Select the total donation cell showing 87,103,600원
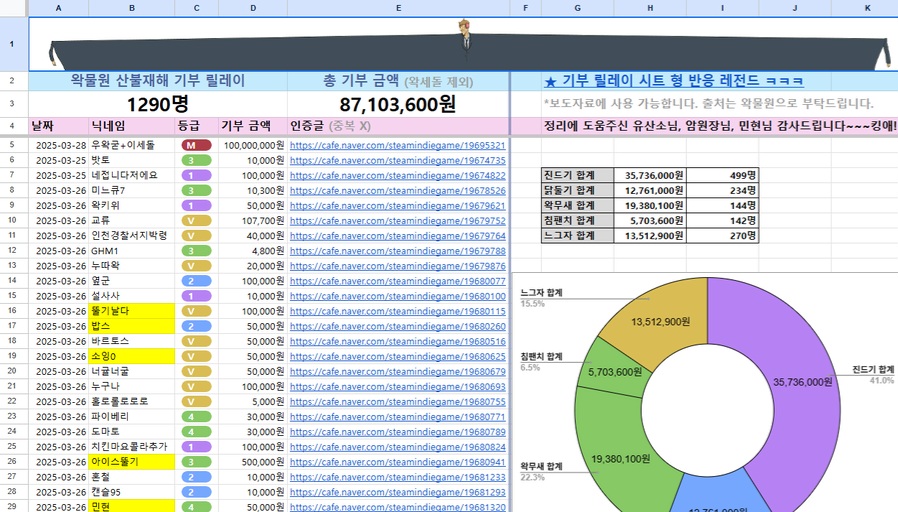This screenshot has height=512, width=898. (398, 104)
